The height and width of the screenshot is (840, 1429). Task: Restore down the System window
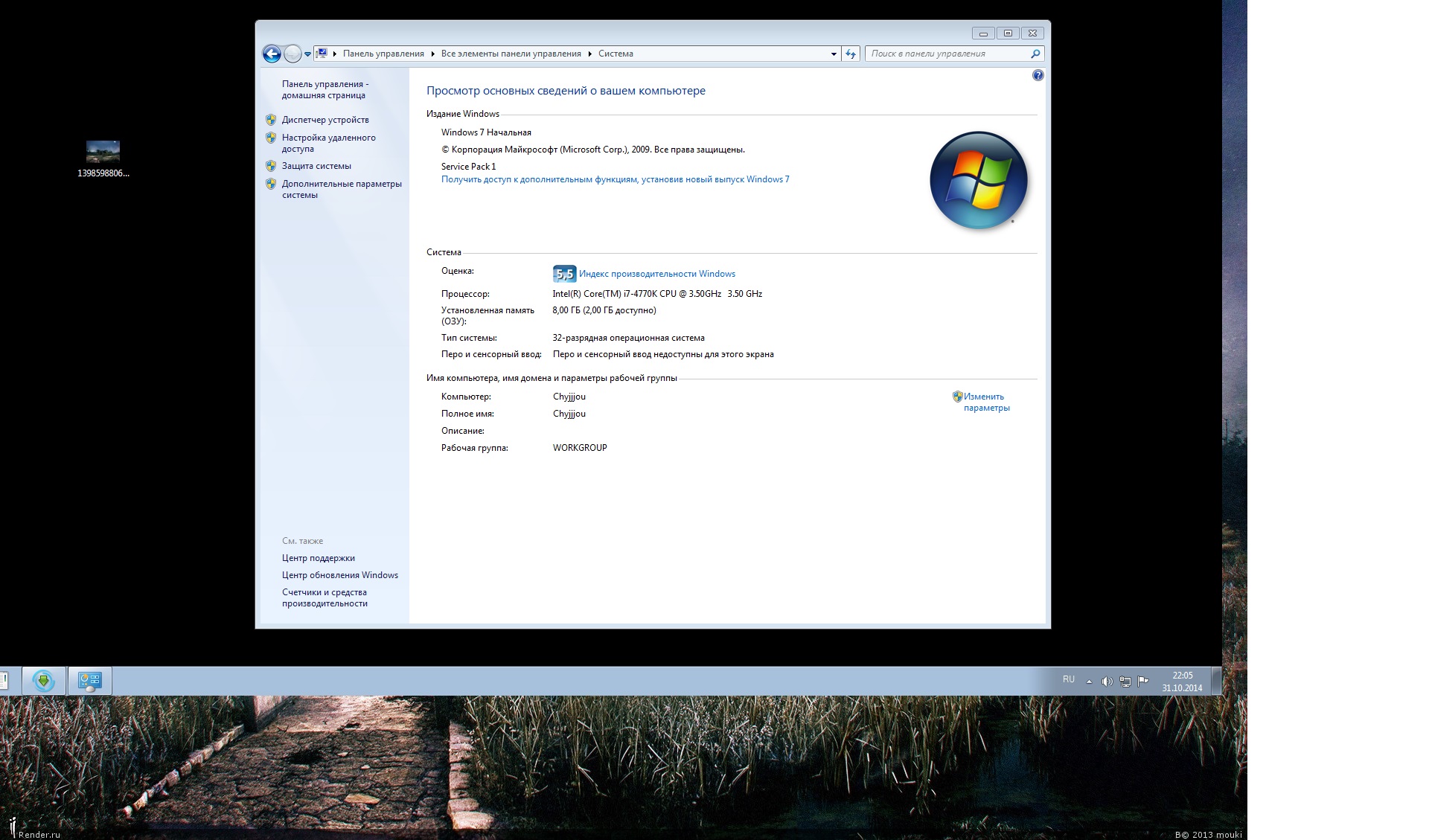(1008, 33)
